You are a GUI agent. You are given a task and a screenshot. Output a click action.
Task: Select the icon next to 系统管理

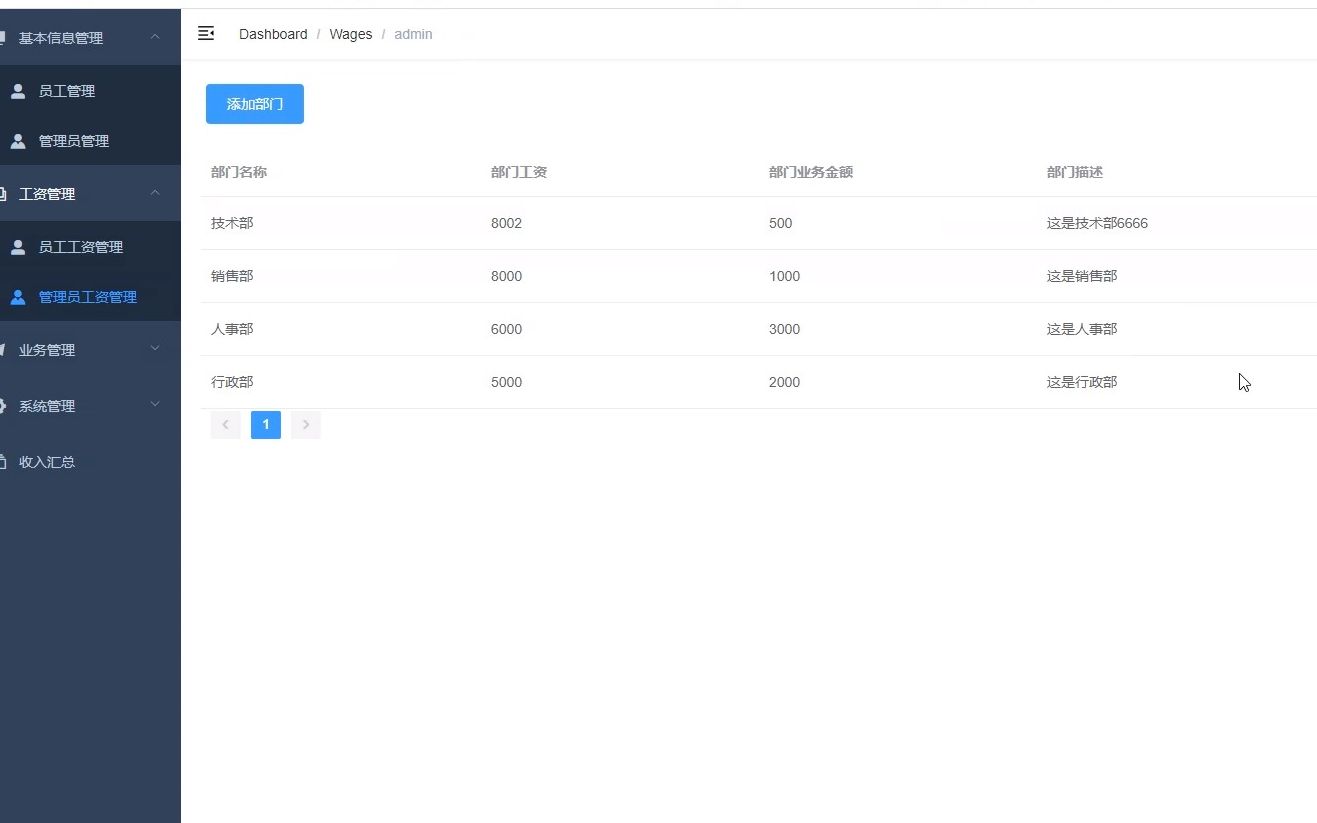pyautogui.click(x=4, y=405)
